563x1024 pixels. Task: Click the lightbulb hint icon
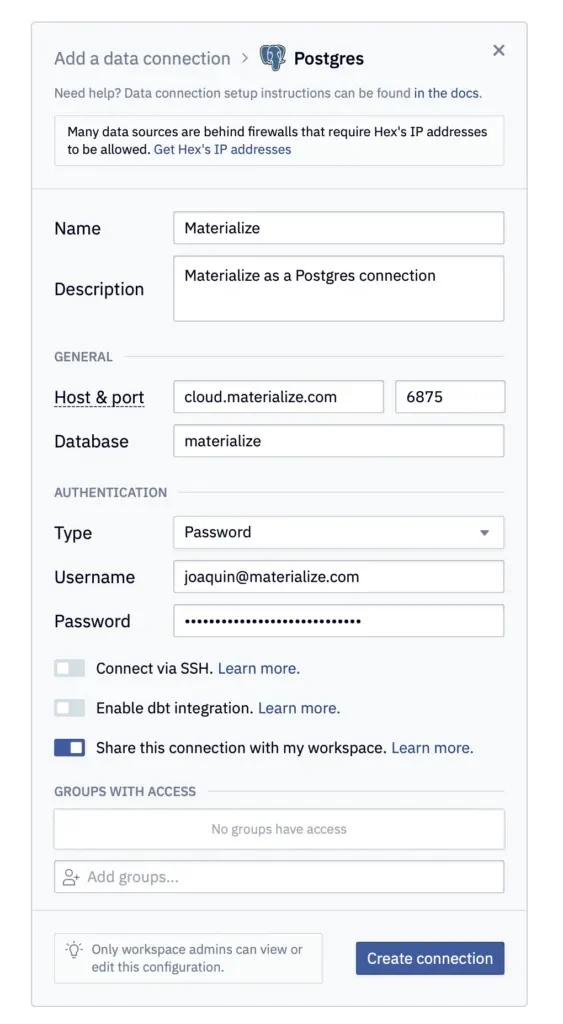(x=74, y=949)
